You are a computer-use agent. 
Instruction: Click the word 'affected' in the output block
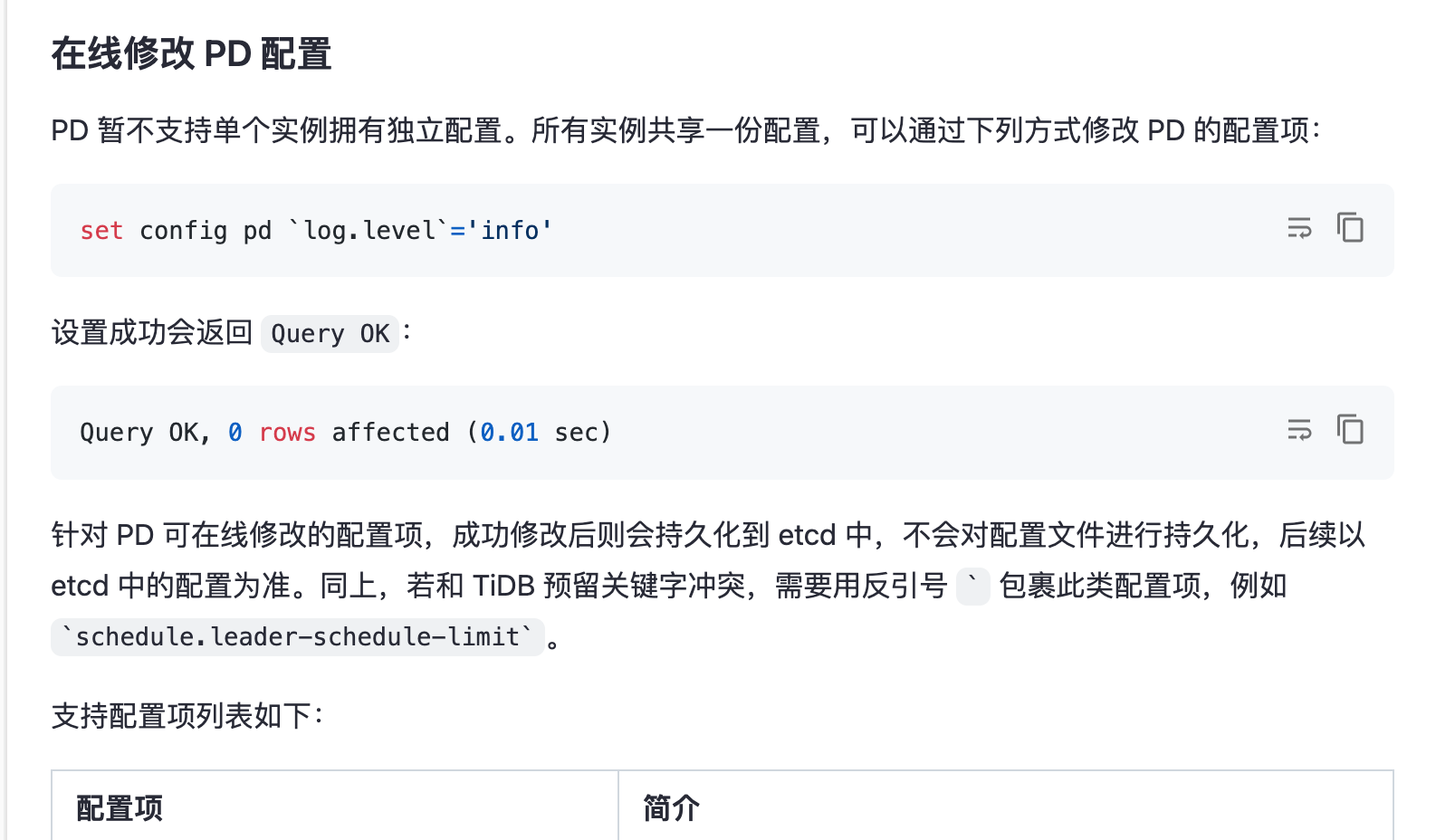390,433
